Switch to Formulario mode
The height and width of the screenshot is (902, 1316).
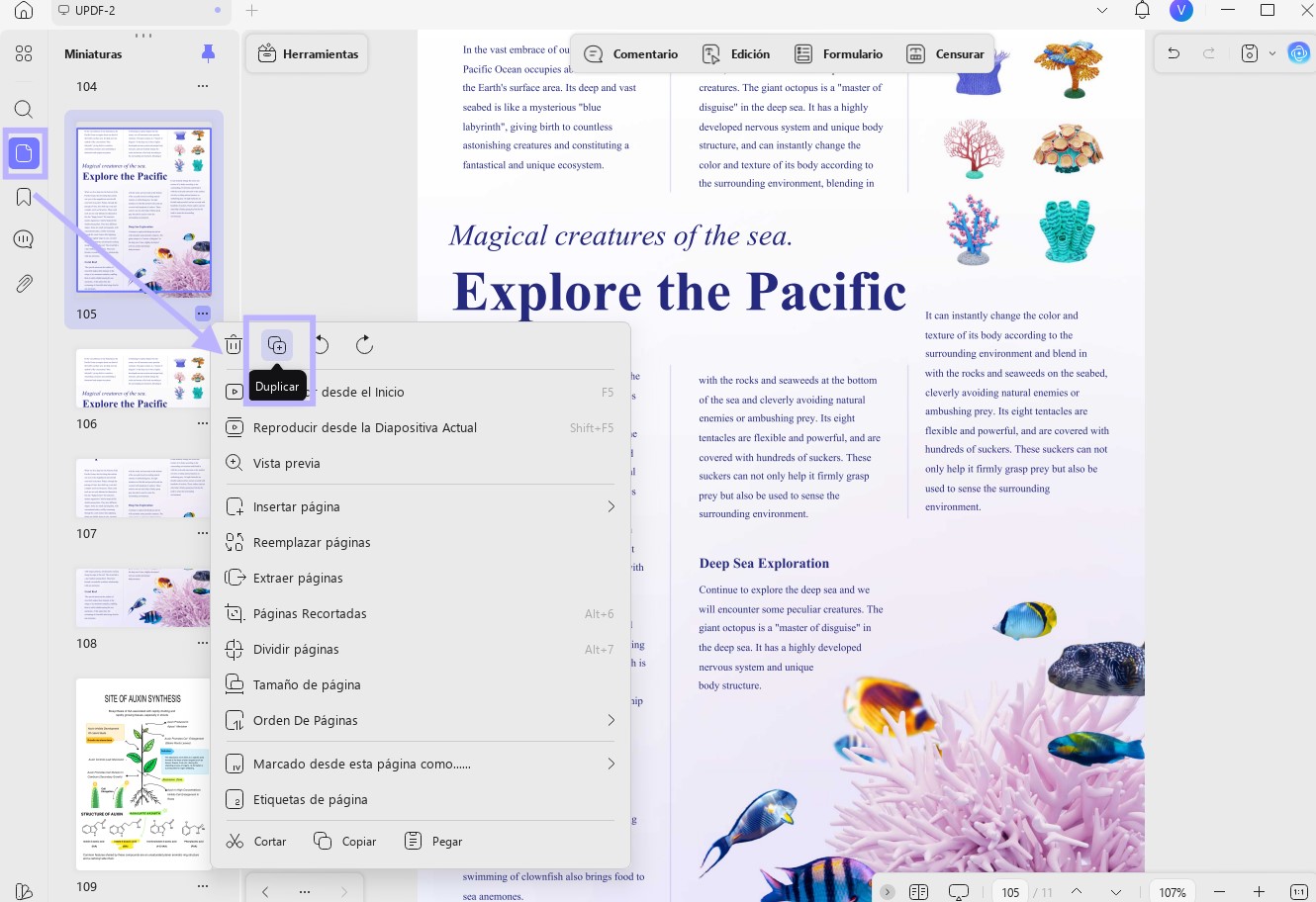(x=839, y=54)
